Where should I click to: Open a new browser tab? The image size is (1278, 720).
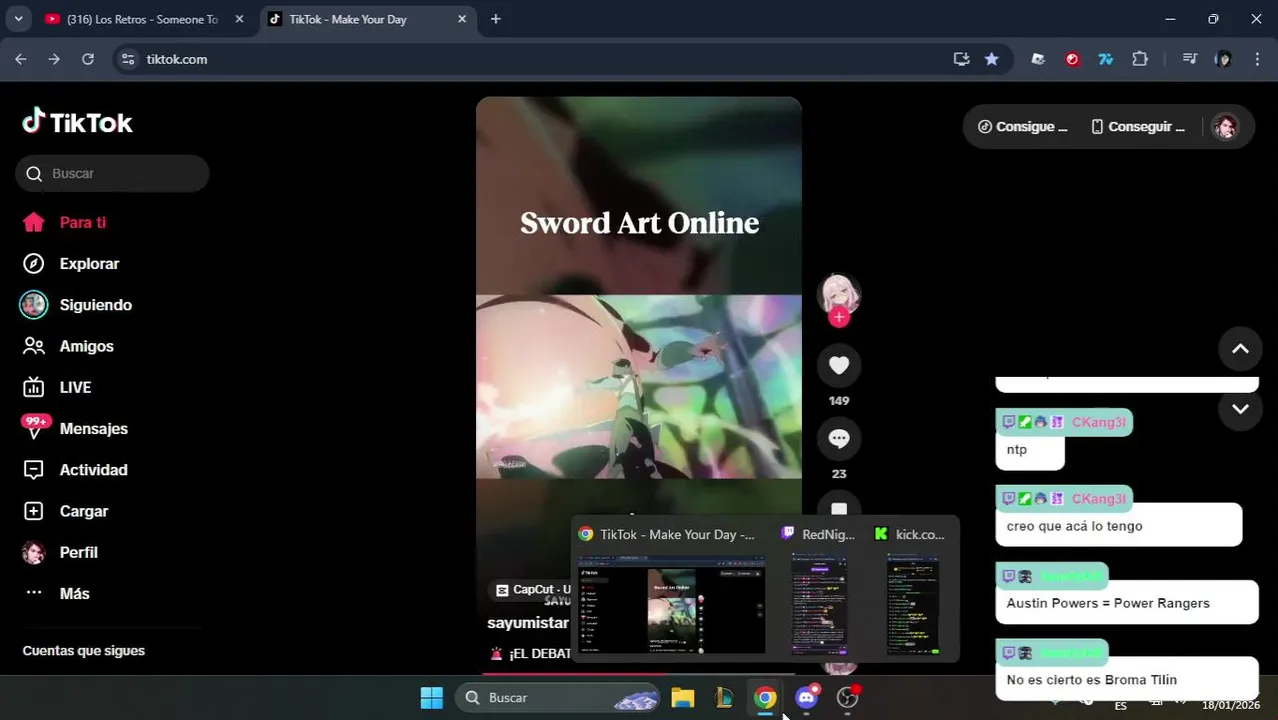coord(495,19)
